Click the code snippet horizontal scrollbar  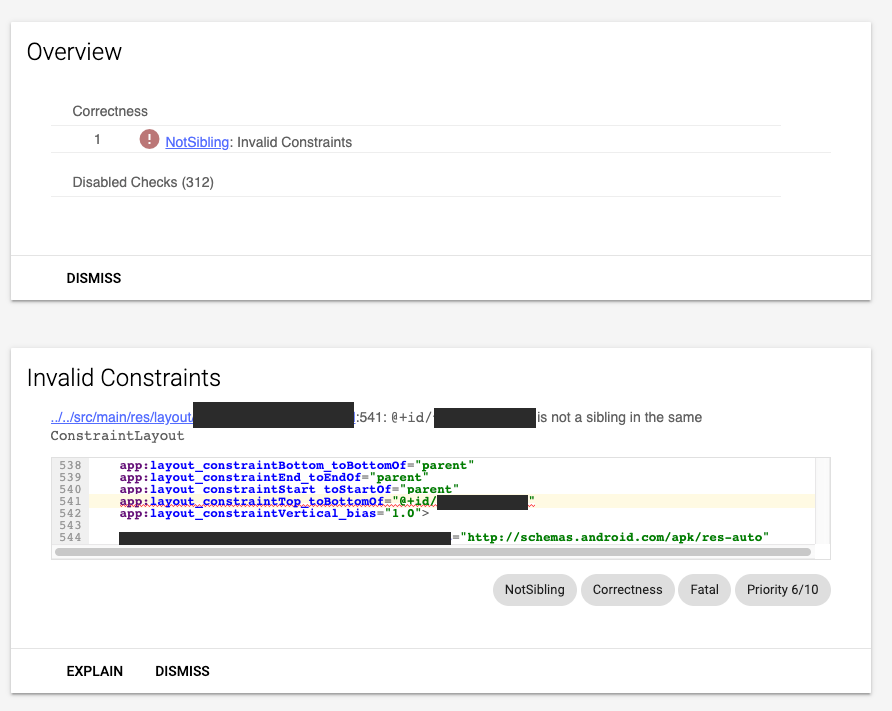coord(432,552)
